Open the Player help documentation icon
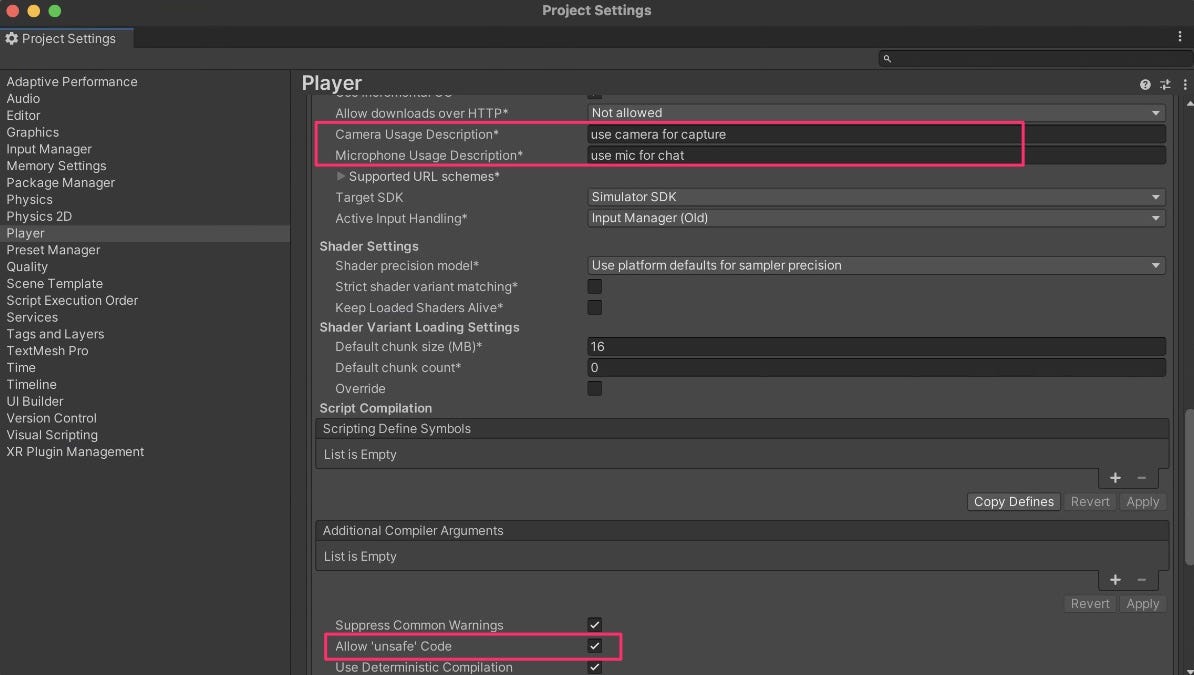Viewport: 1194px width, 675px height. coord(1145,85)
